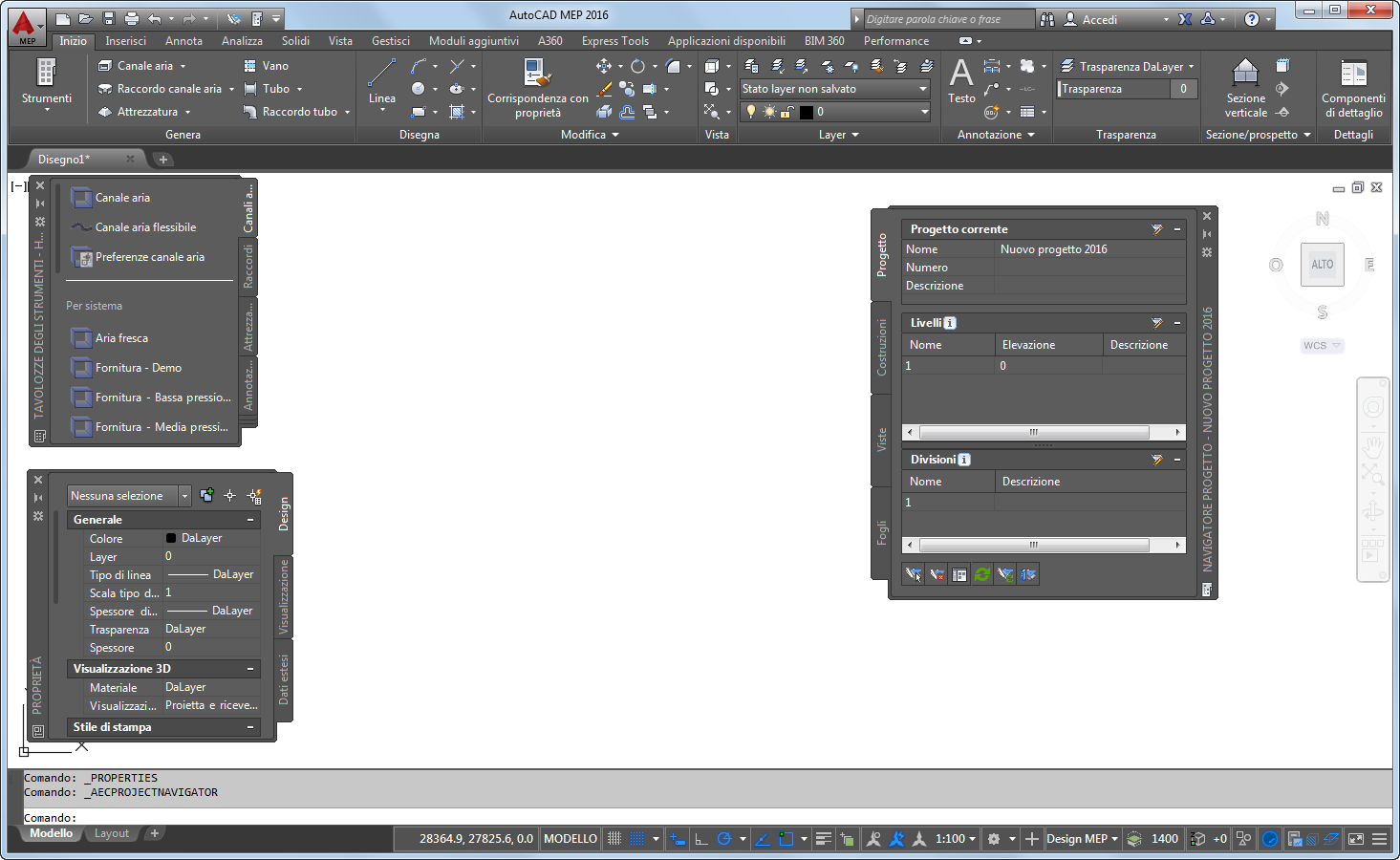Toggle lineweight display in status bar
The height and width of the screenshot is (860, 1400).
point(824,839)
